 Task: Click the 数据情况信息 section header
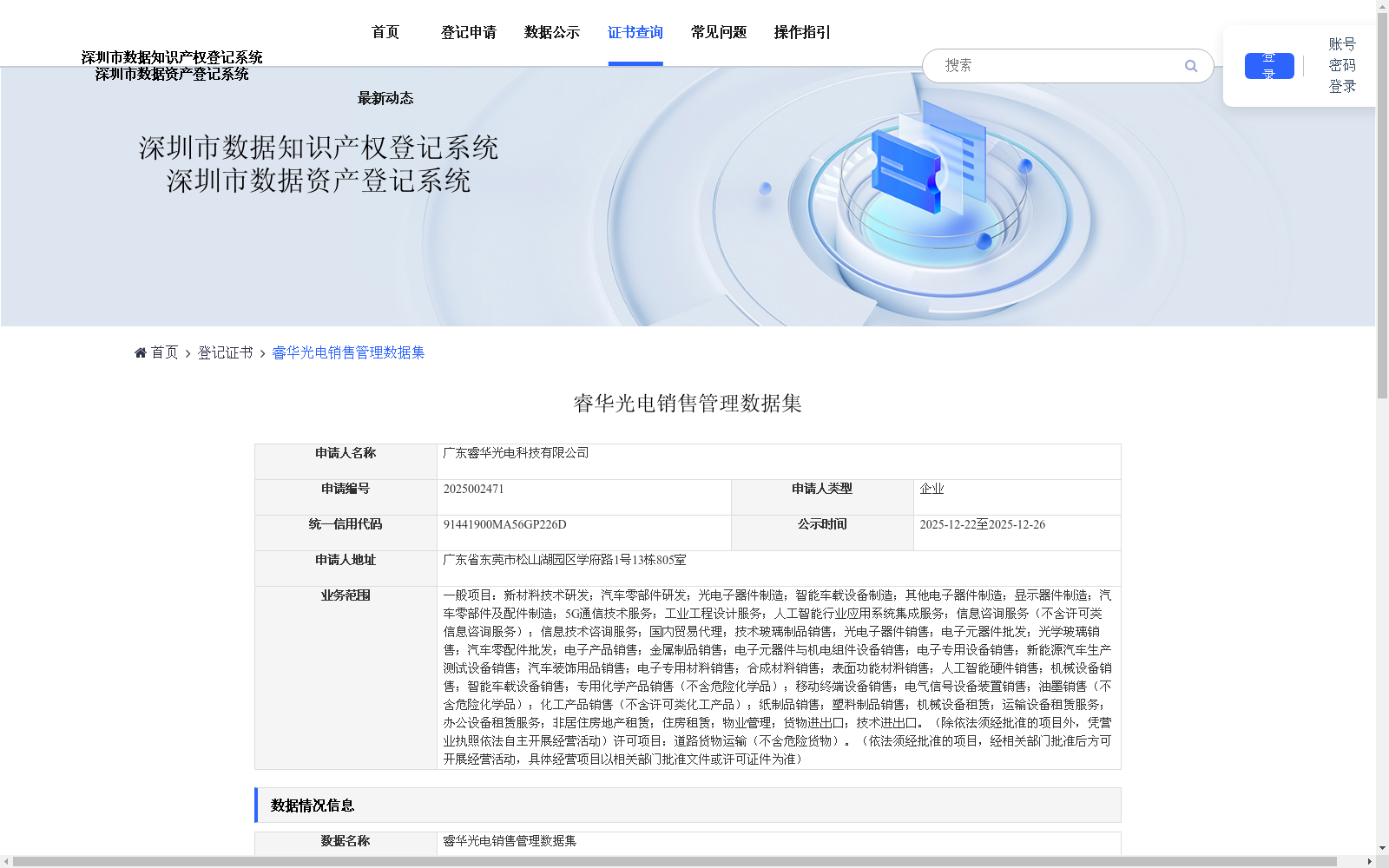688,805
